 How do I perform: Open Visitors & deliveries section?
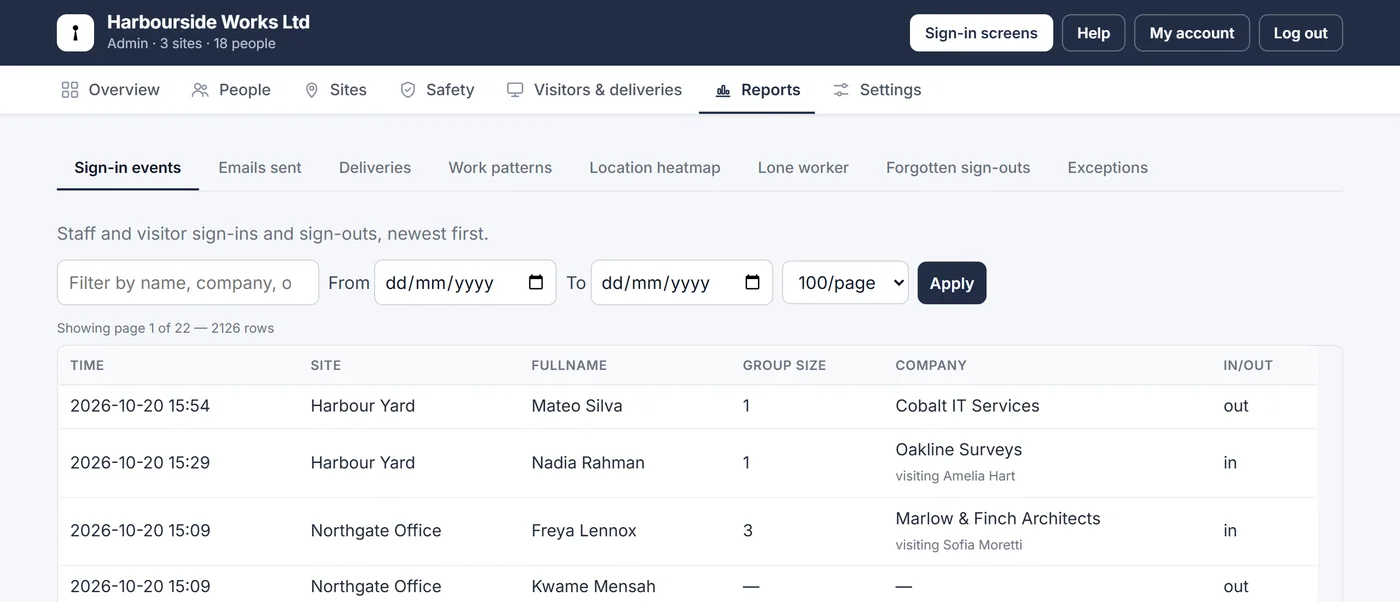594,90
